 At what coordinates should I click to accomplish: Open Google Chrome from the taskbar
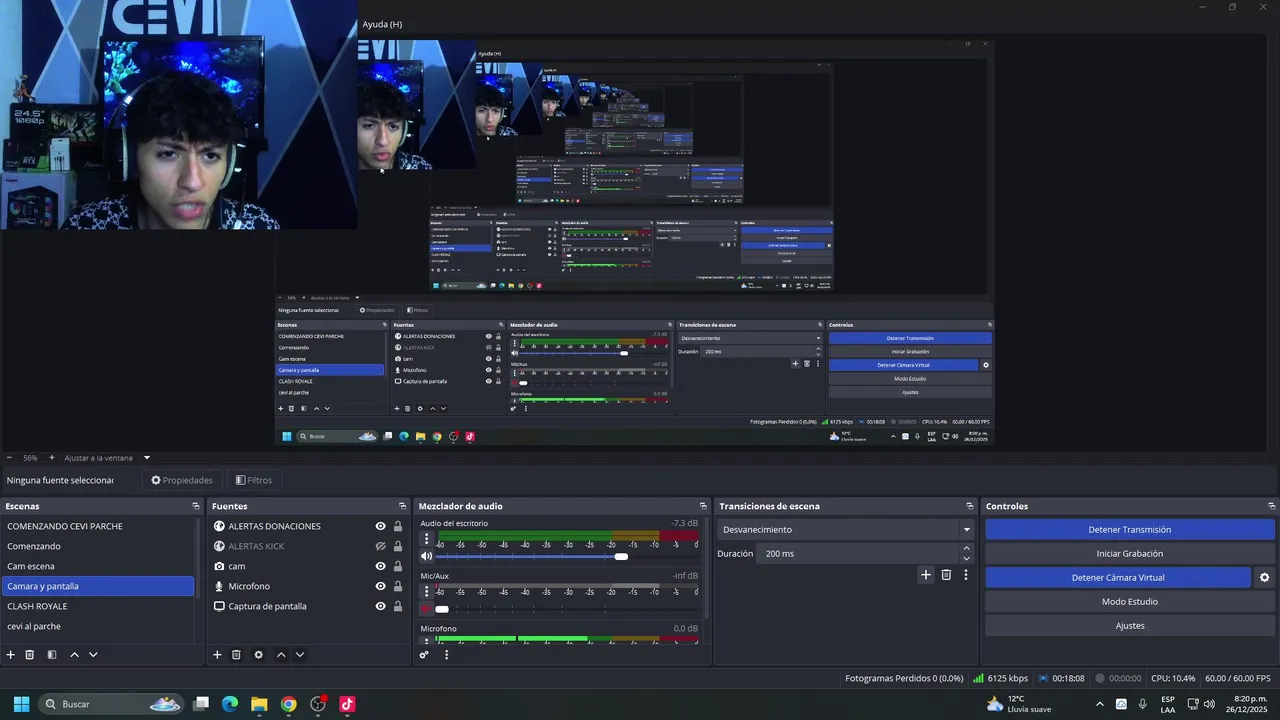[288, 704]
